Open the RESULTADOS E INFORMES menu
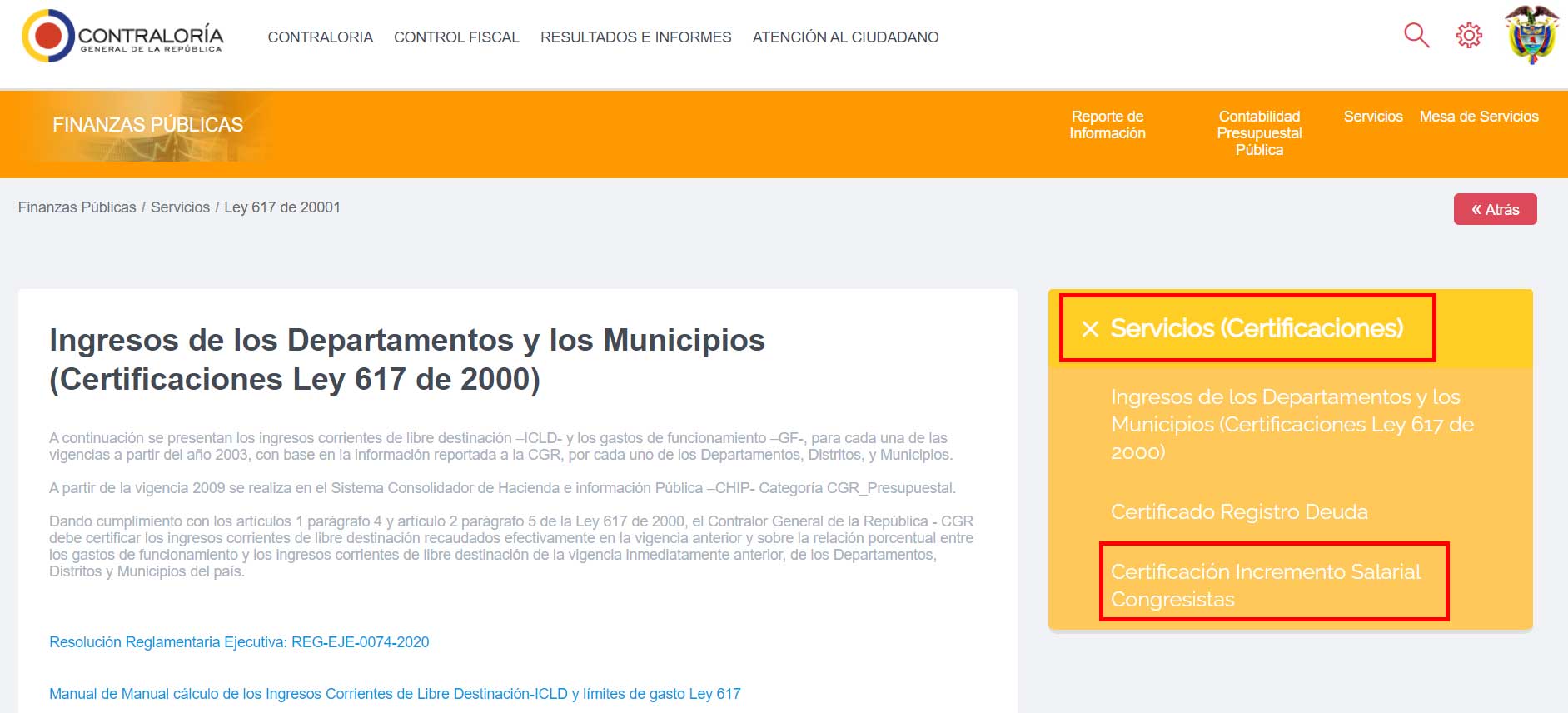This screenshot has width=1568, height=713. pos(635,37)
